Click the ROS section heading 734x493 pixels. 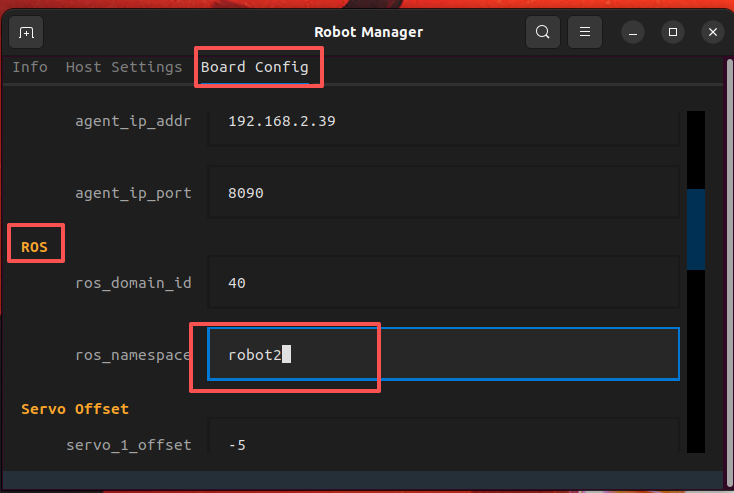pyautogui.click(x=34, y=247)
